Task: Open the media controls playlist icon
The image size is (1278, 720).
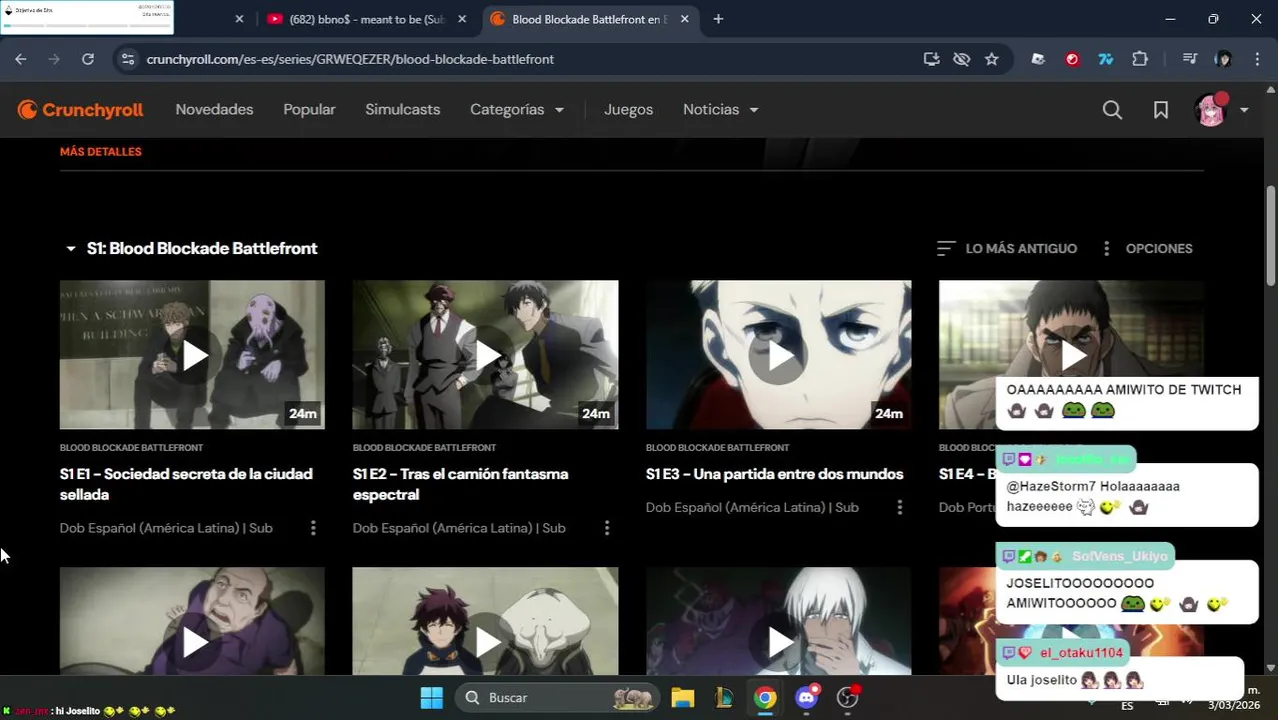Action: click(1189, 59)
